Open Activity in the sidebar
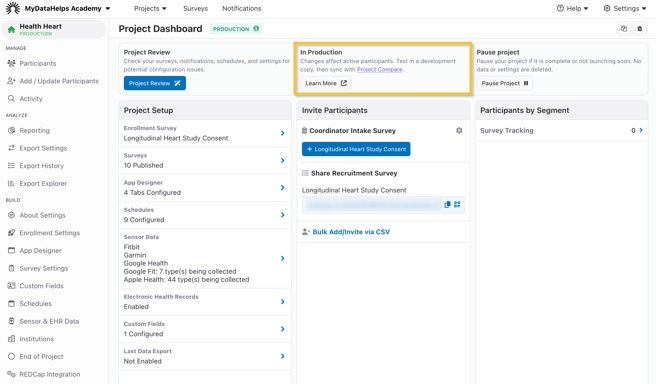The image size is (656, 384). tap(31, 98)
